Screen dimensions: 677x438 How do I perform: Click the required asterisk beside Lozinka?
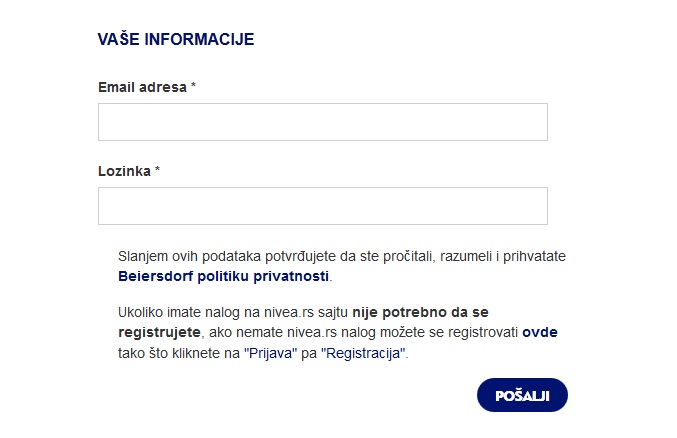[157, 169]
